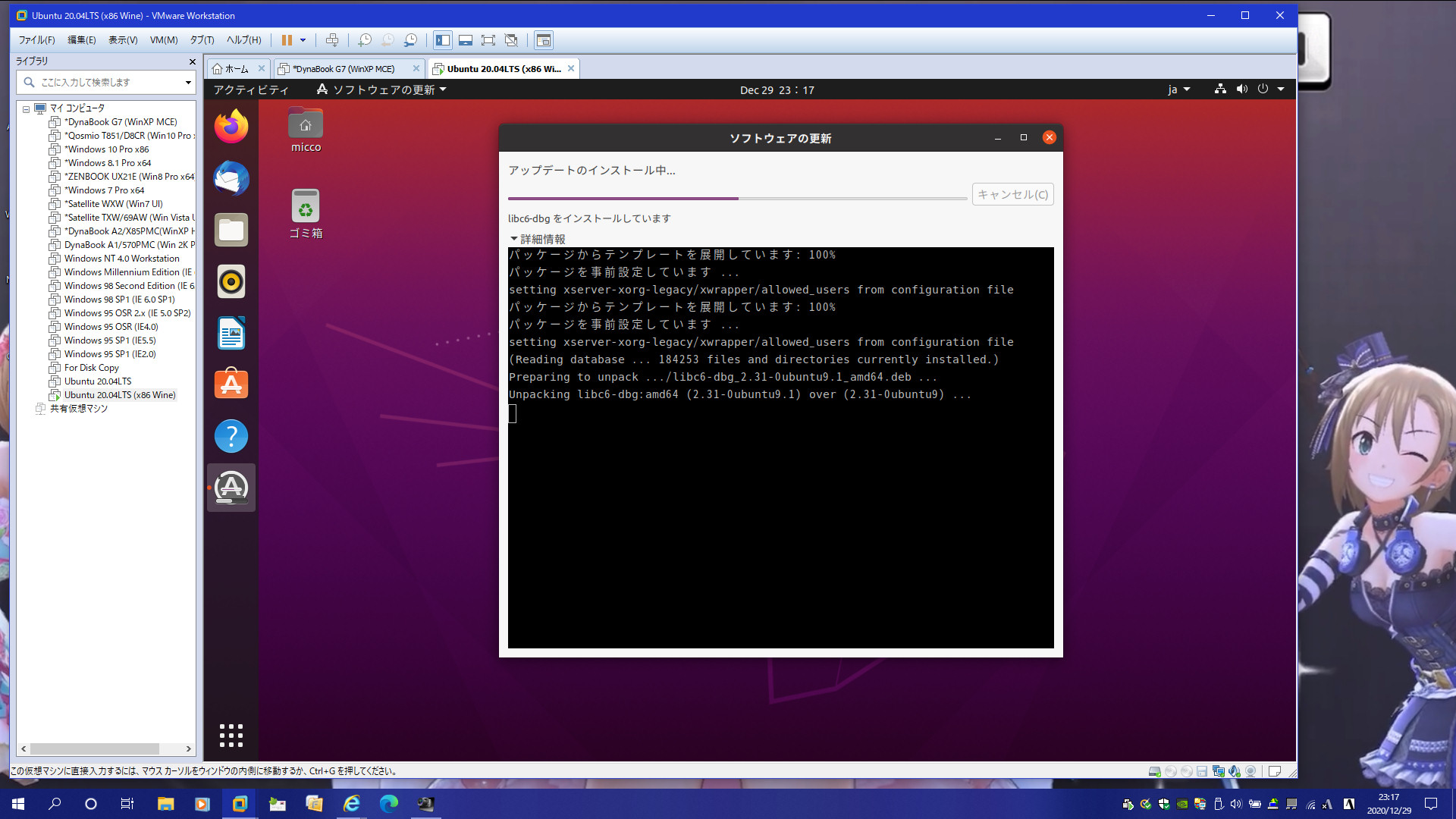1456x819 pixels.
Task: Open the VM(M) menu
Action: (164, 40)
